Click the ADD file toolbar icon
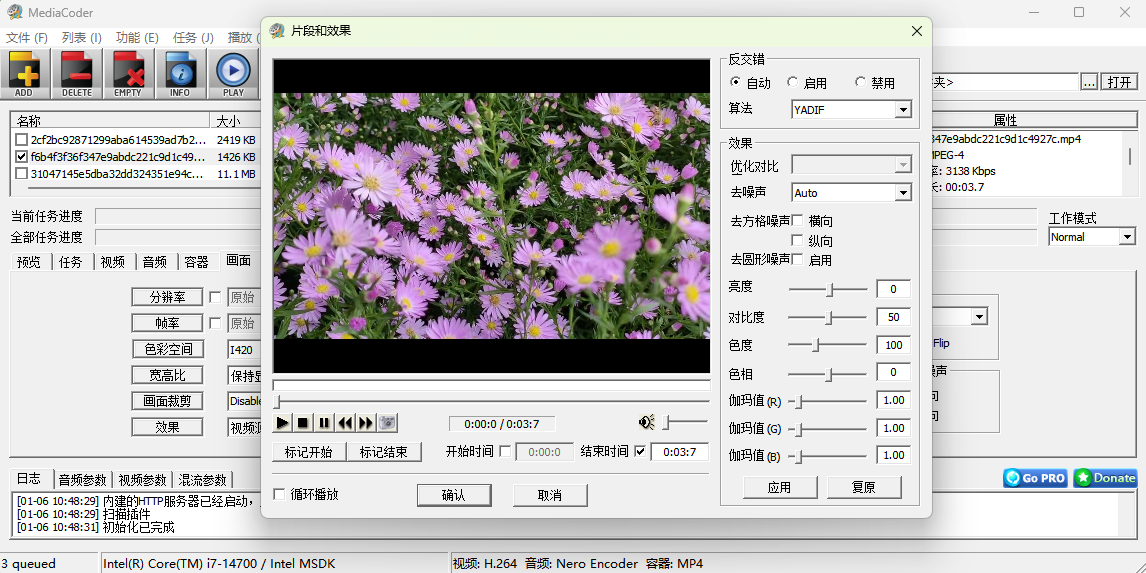 [x=24, y=74]
